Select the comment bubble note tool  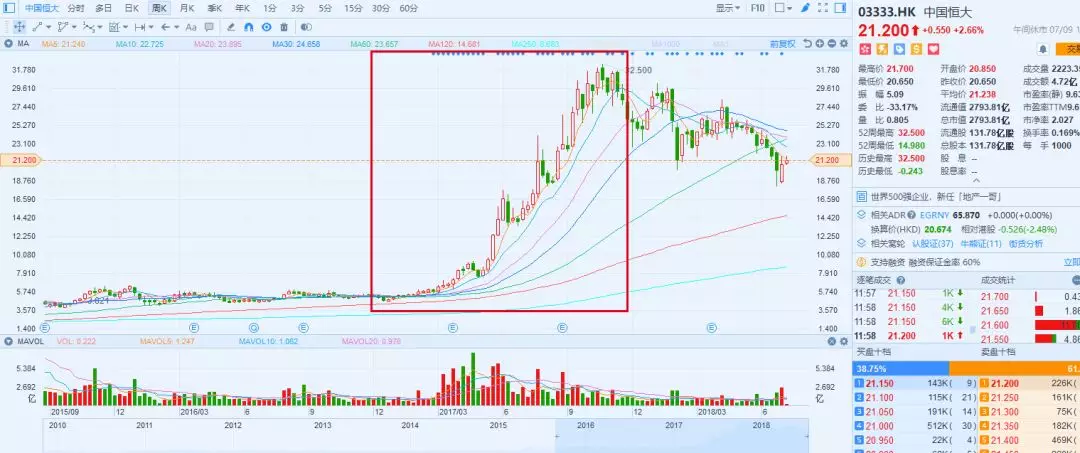point(209,27)
